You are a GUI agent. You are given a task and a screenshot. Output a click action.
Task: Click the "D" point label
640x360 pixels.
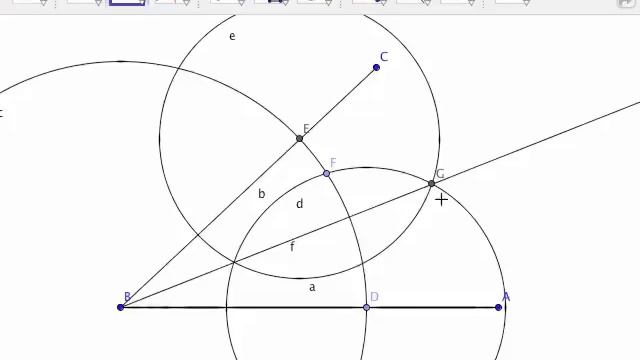(374, 297)
